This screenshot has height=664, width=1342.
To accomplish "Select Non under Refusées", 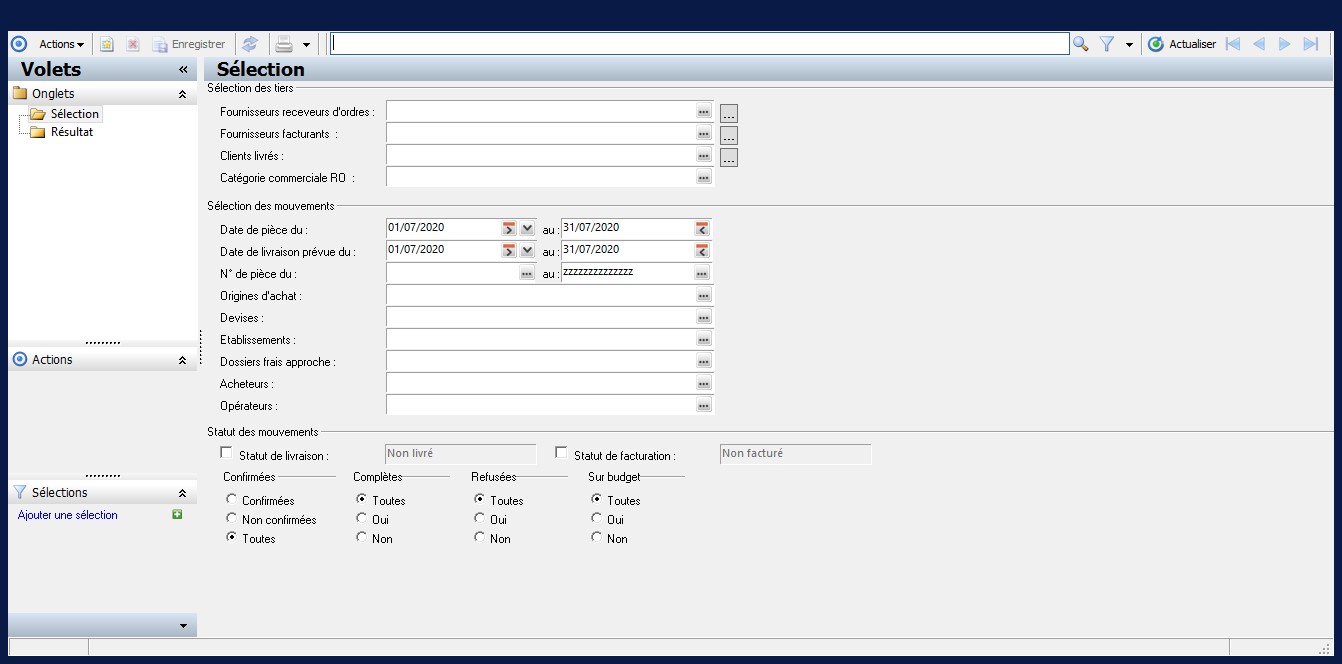I will point(480,537).
